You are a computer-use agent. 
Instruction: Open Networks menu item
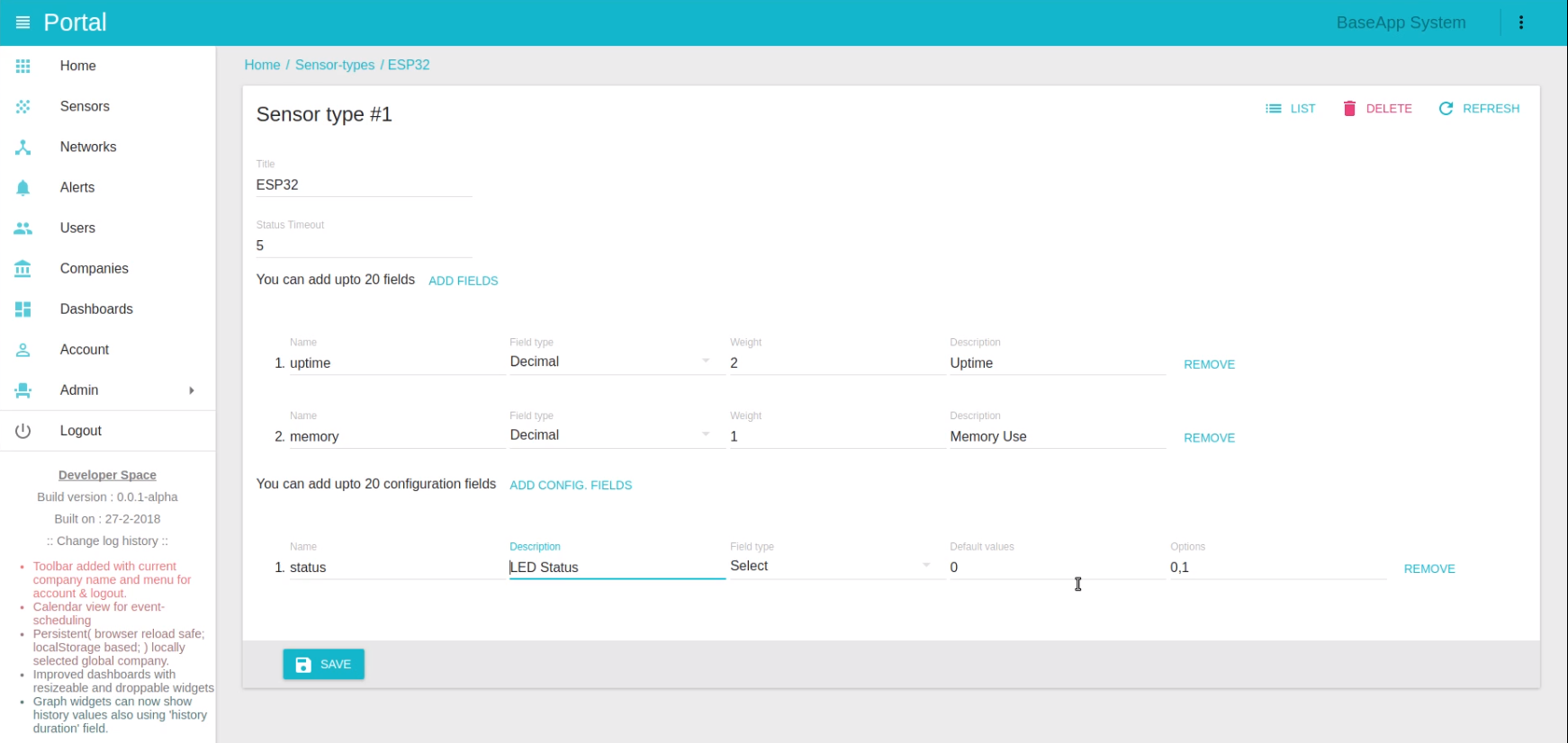point(88,147)
